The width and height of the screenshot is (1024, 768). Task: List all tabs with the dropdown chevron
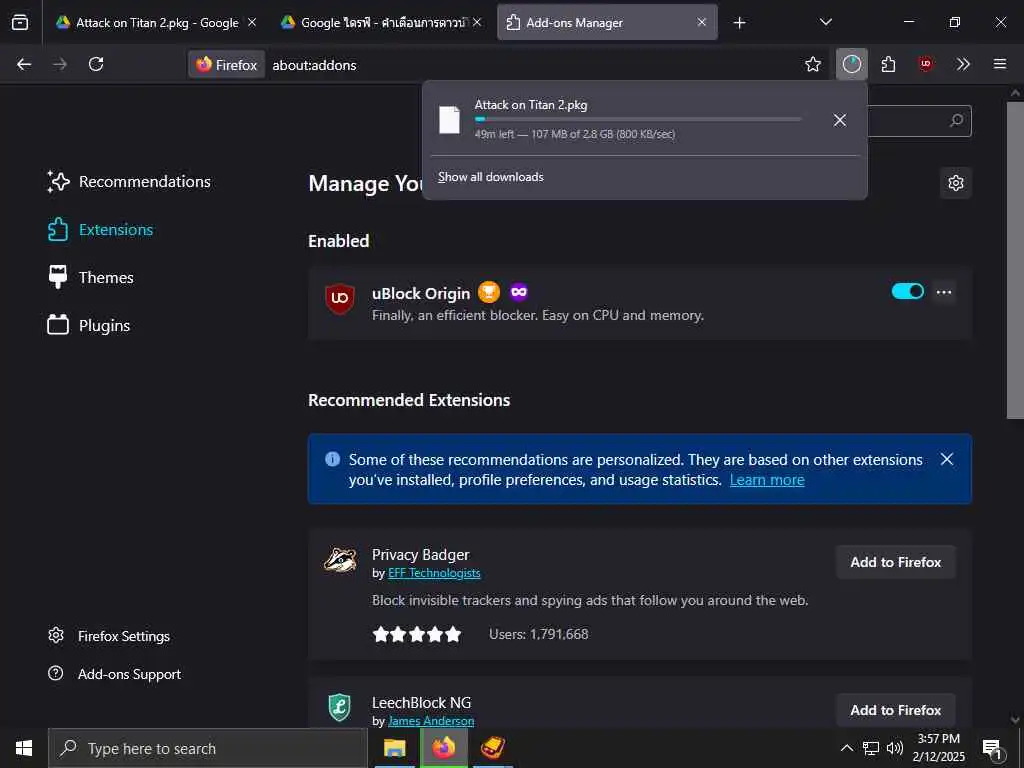click(x=825, y=22)
